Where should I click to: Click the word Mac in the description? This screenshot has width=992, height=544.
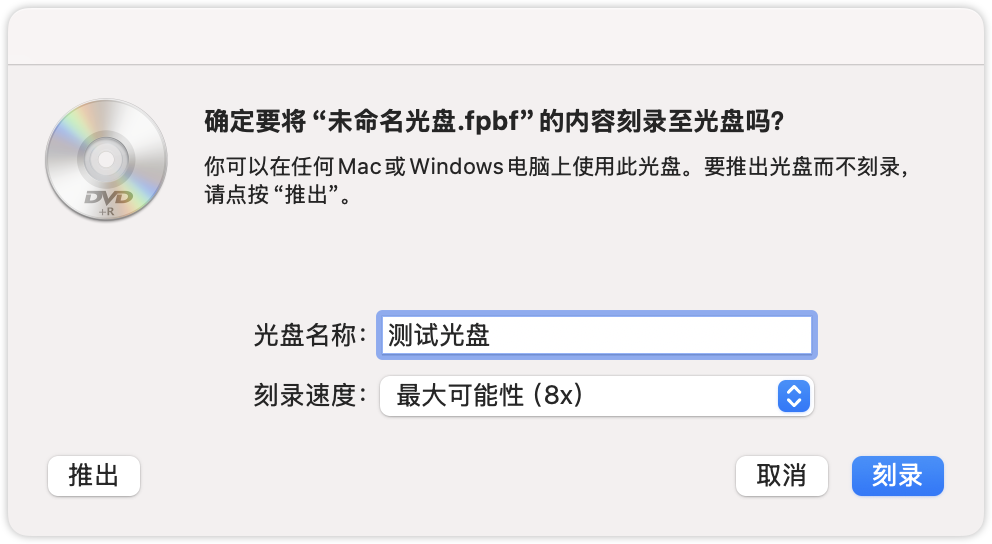coord(363,165)
